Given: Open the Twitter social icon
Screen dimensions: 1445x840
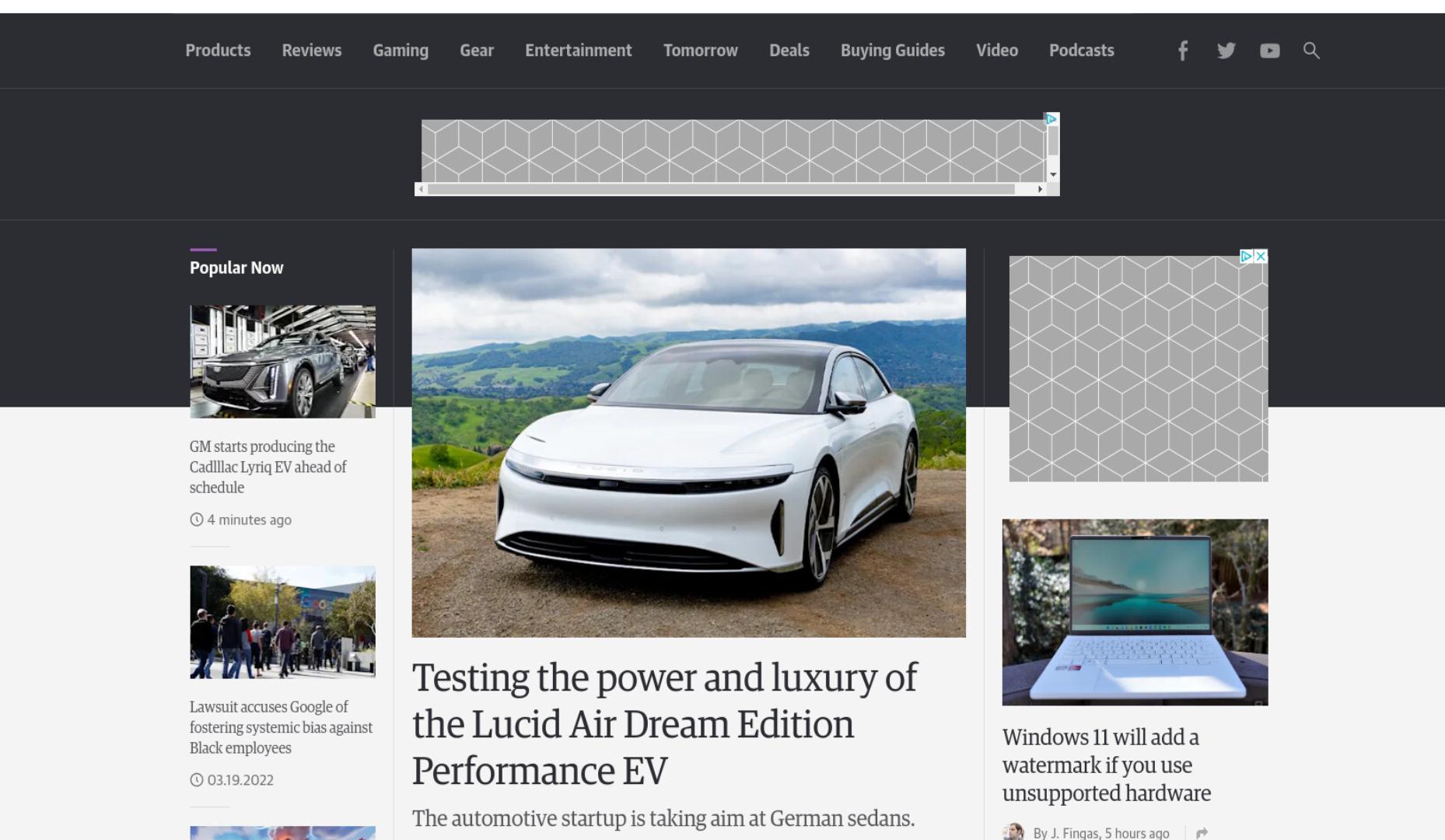Looking at the screenshot, I should [1226, 51].
